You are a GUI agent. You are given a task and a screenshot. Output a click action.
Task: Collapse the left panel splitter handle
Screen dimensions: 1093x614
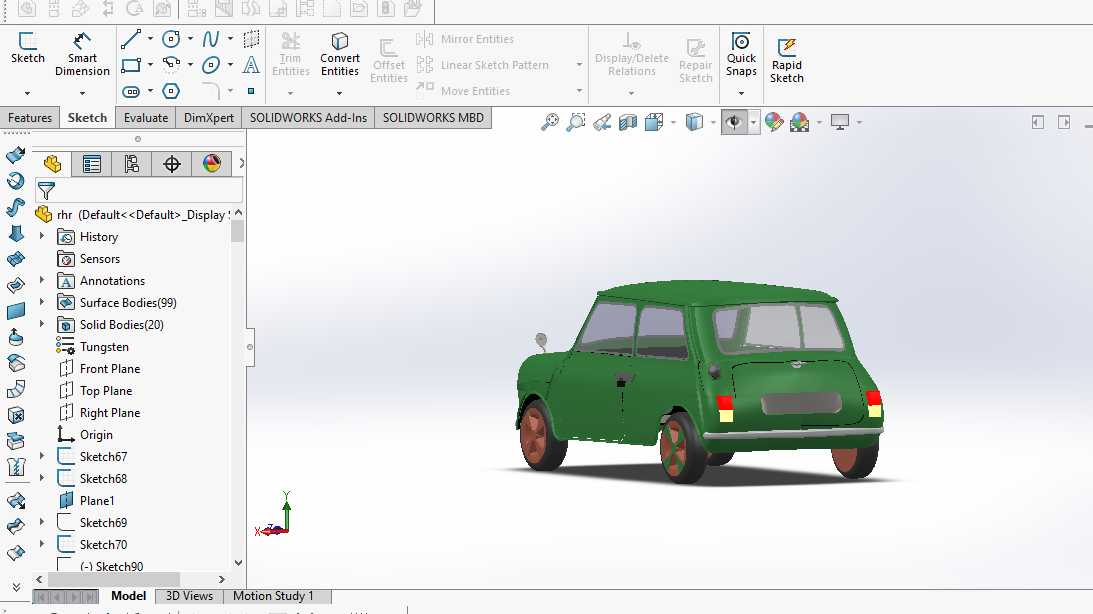pos(250,347)
